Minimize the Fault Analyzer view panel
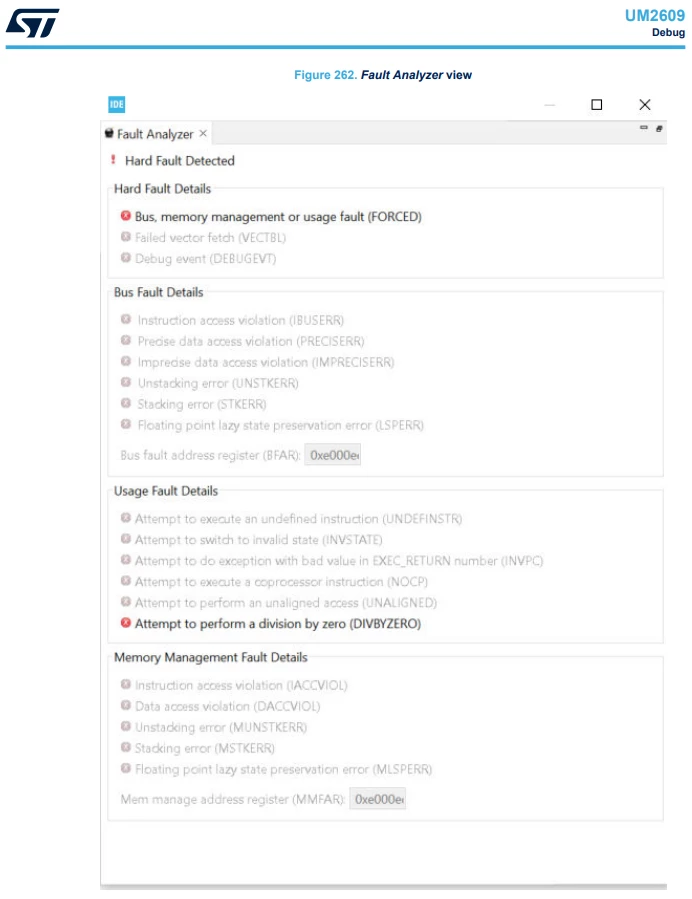 point(643,127)
